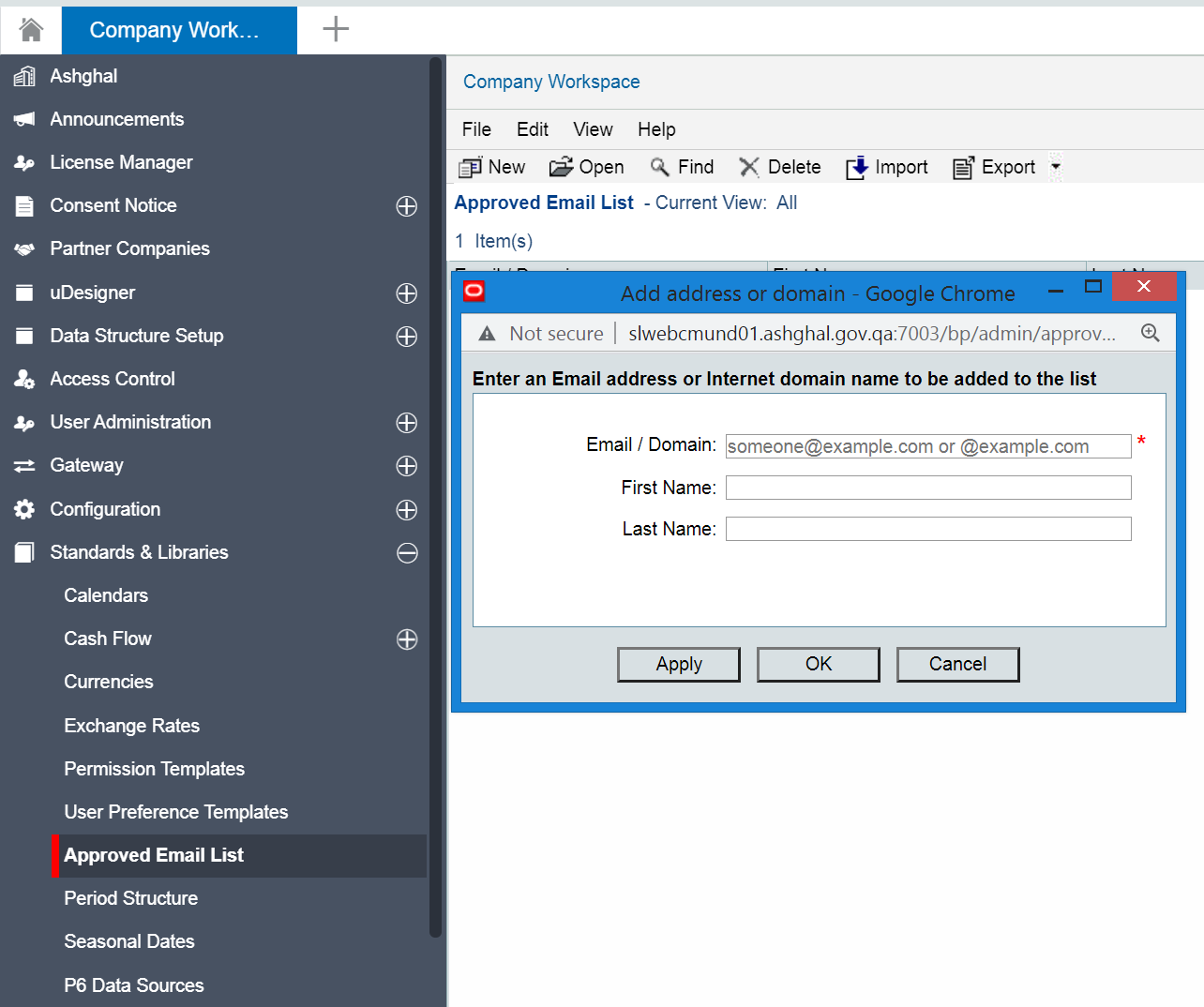Expand the Consent Notice section
The image size is (1204, 1007).
pos(406,206)
